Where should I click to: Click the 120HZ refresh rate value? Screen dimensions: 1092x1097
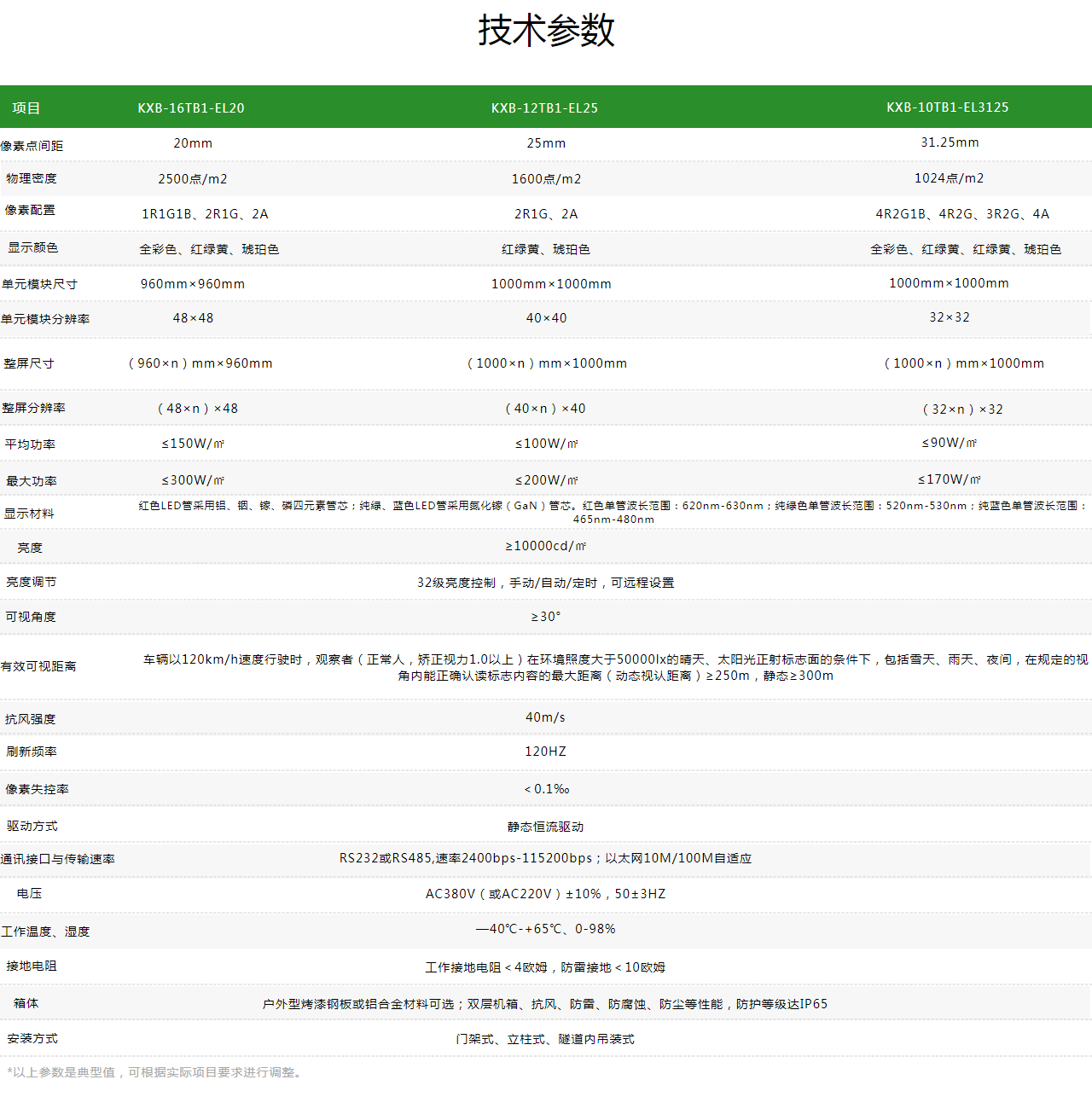tap(545, 752)
